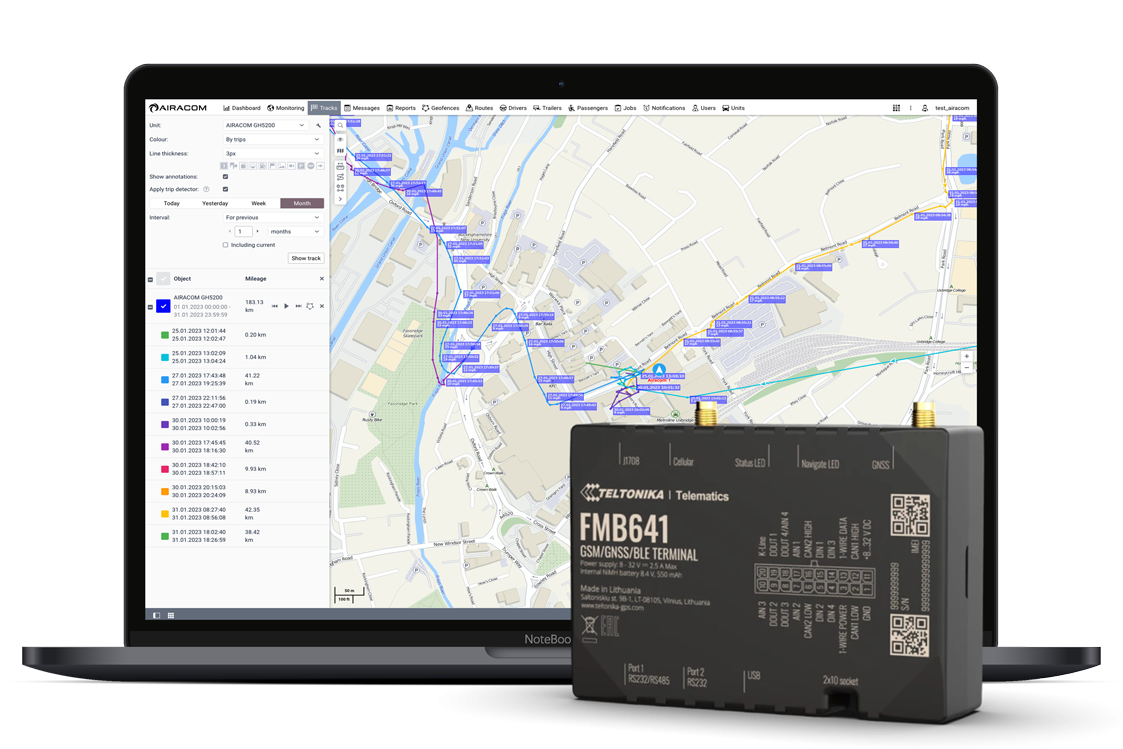The image size is (1123, 749).
Task: Toggle the blue AIRACOM GH5200 track checkbox
Action: (163, 306)
